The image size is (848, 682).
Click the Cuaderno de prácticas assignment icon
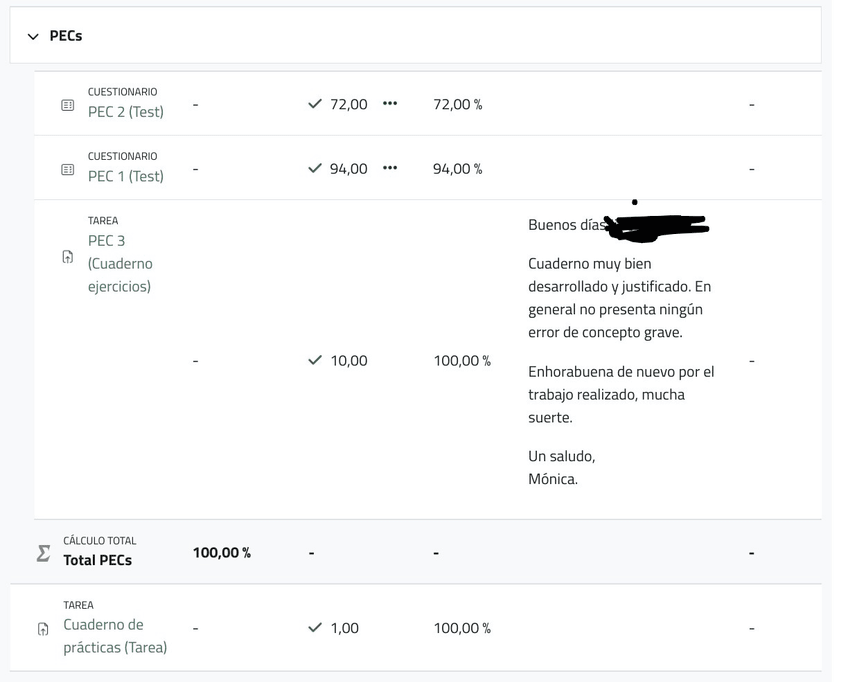click(x=43, y=629)
